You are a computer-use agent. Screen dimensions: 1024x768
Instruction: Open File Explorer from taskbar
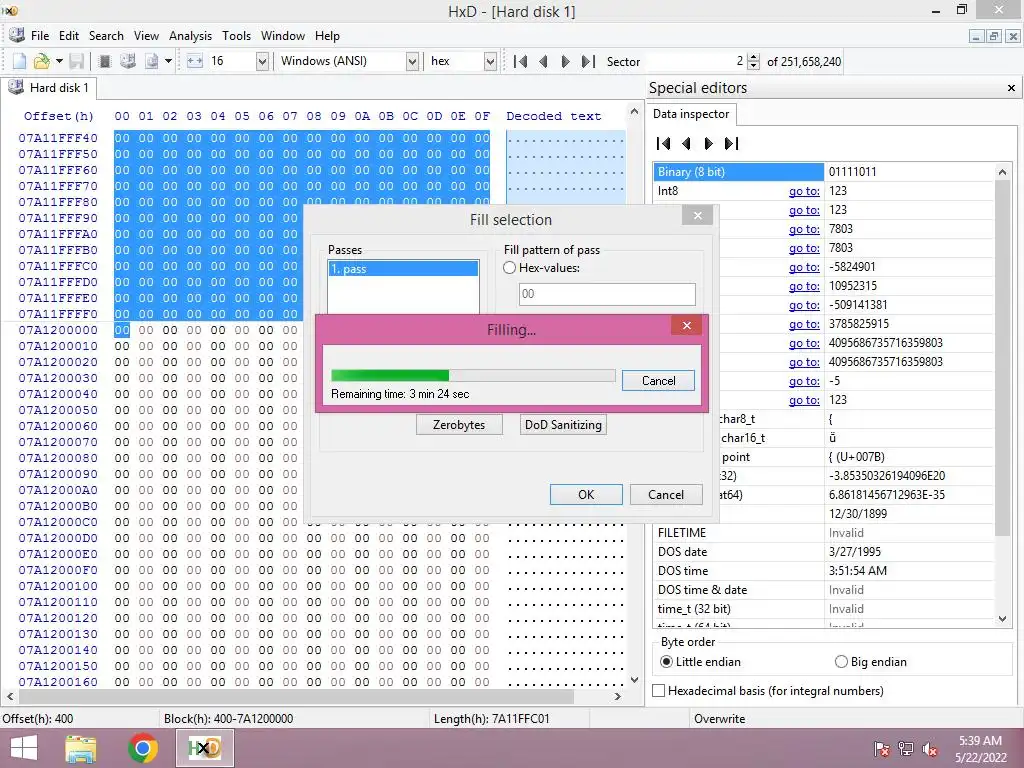click(x=81, y=748)
